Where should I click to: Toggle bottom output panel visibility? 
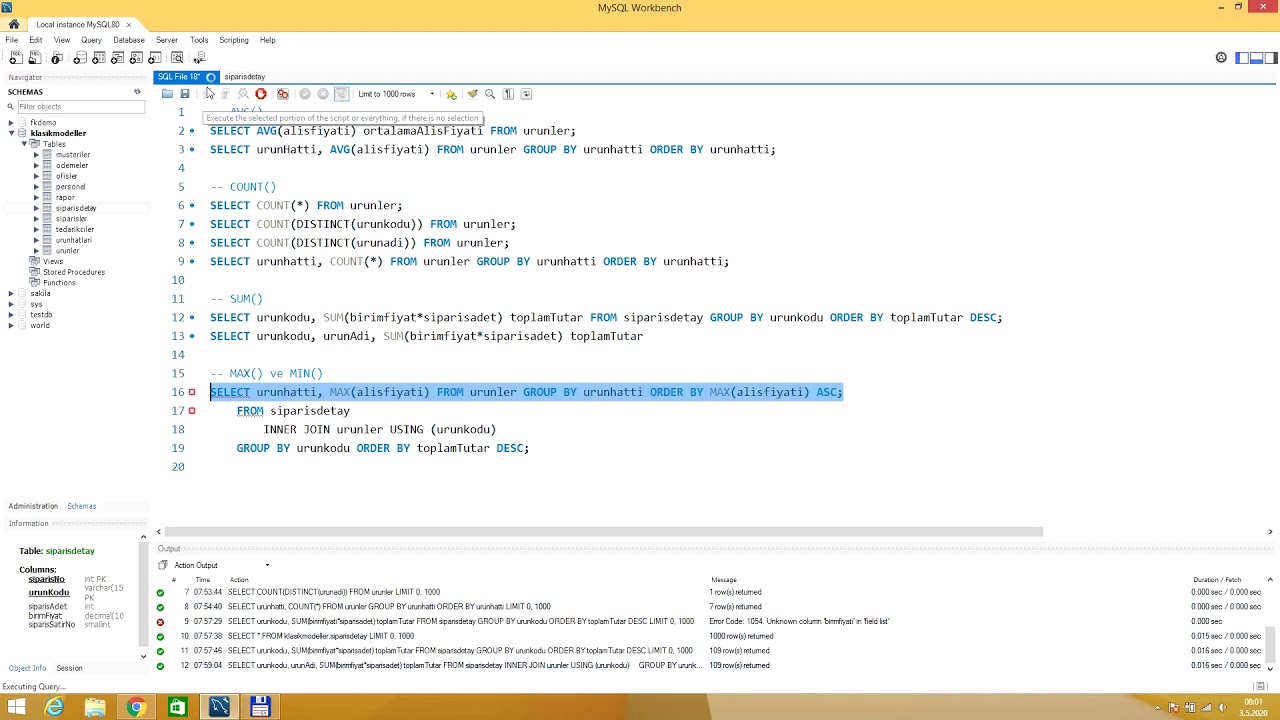pyautogui.click(x=1256, y=58)
